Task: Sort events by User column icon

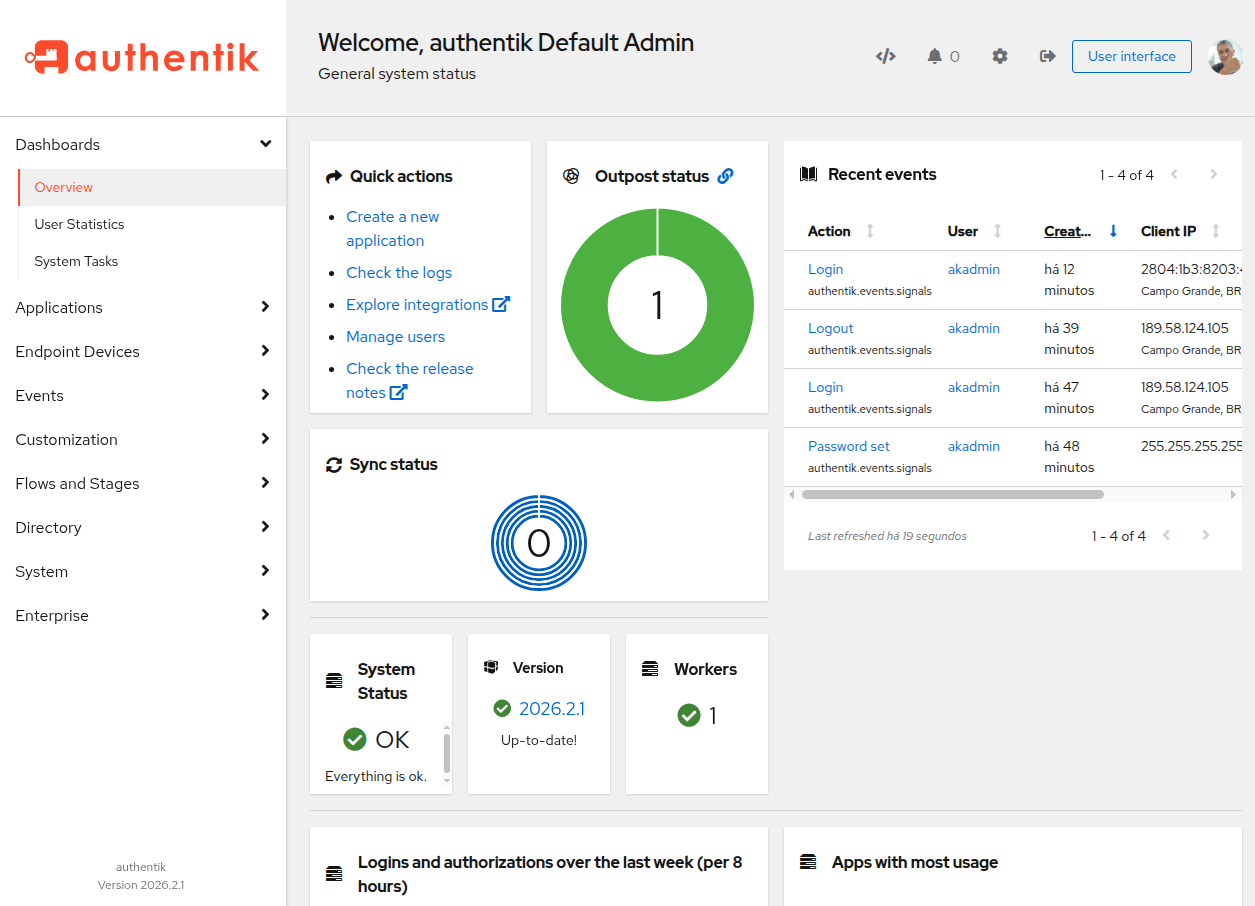Action: (x=997, y=231)
